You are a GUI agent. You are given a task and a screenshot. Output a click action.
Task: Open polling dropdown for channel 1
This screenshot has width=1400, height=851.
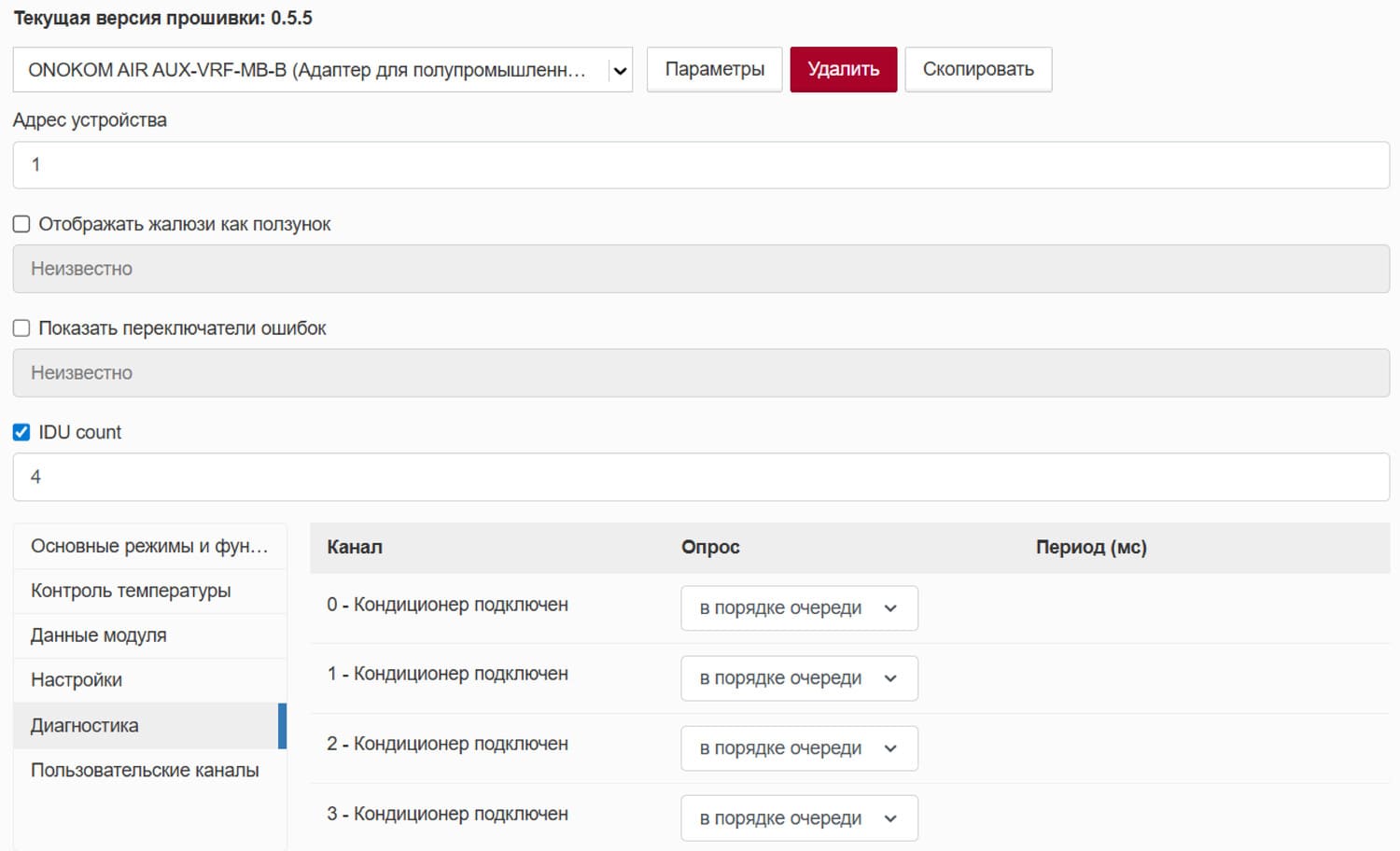click(x=798, y=677)
